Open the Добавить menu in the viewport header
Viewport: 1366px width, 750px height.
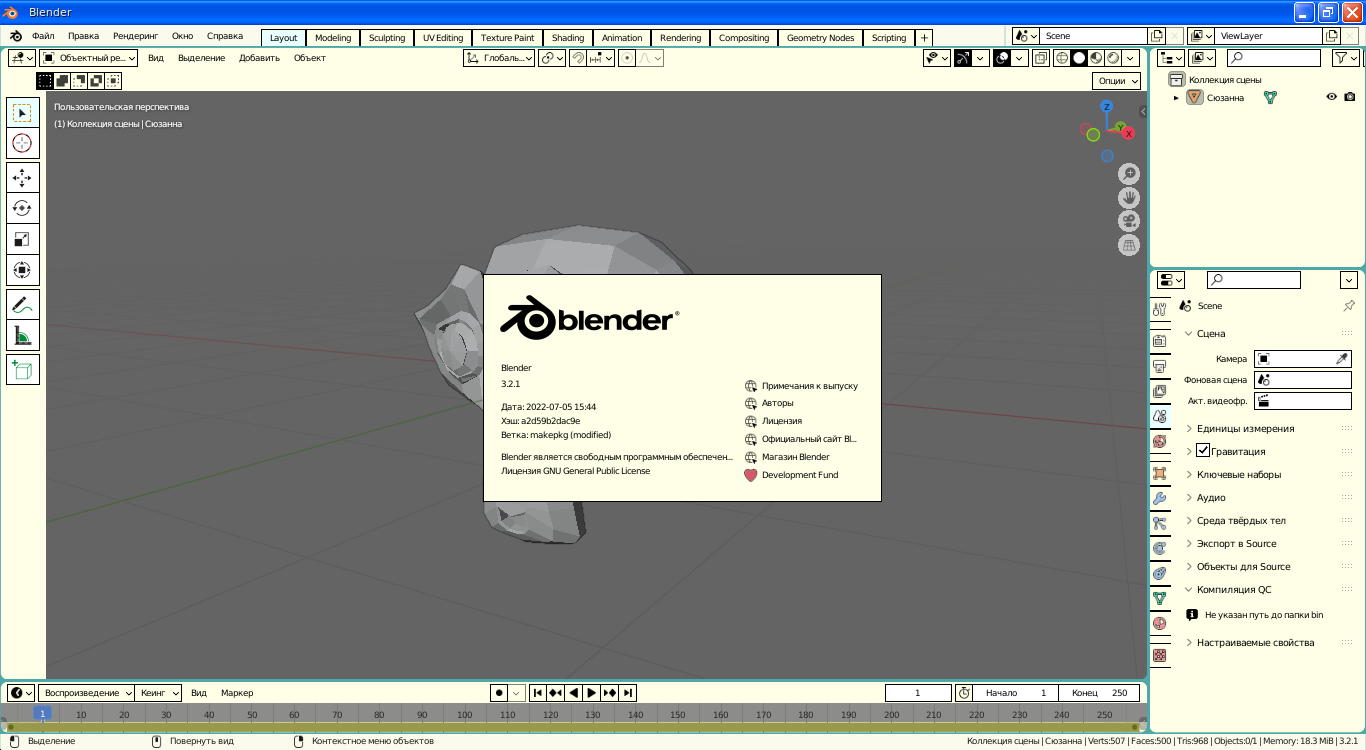[259, 58]
